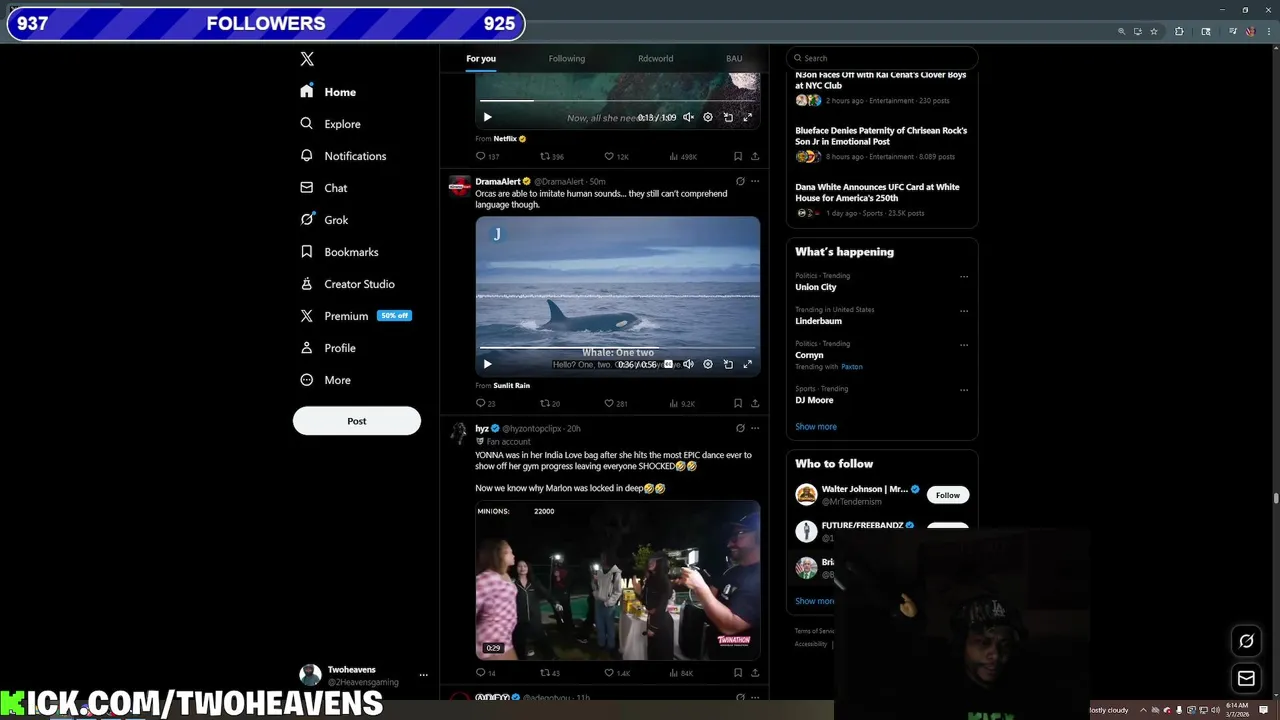Open Grok actions on DramaAlert post
Screen dimensions: 1280x720
point(740,181)
